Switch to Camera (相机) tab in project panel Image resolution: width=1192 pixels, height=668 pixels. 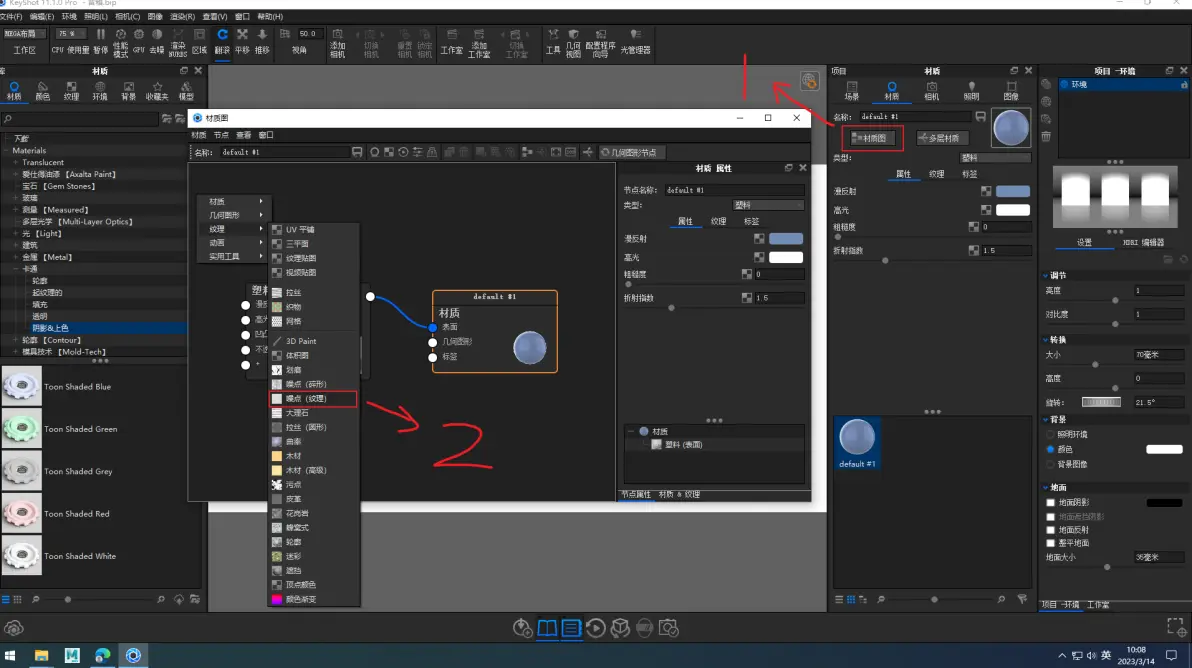click(x=931, y=91)
